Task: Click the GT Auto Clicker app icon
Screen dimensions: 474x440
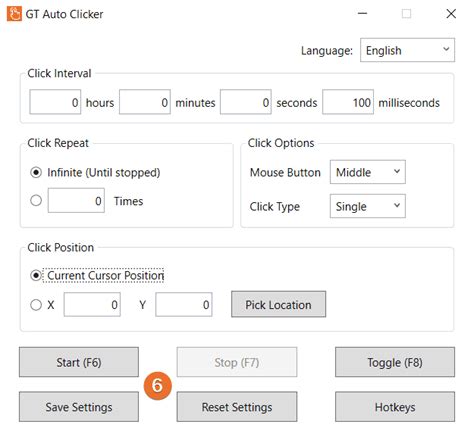Action: [14, 14]
